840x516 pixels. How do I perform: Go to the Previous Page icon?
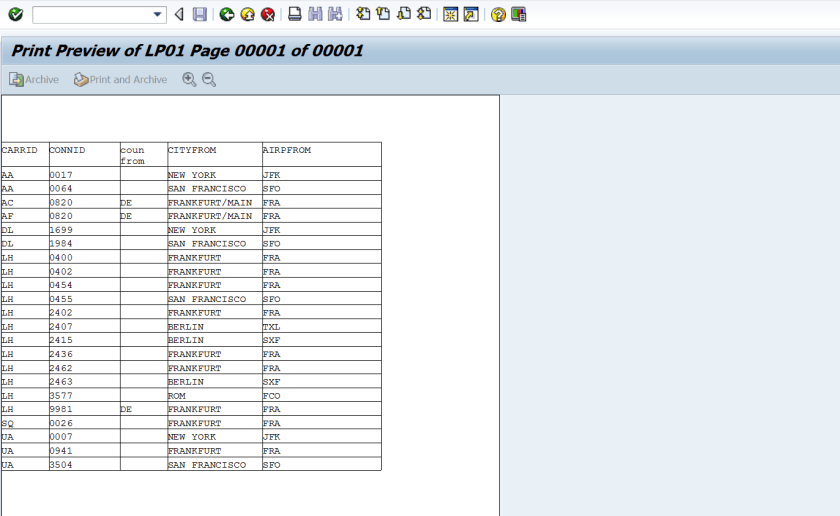(383, 14)
